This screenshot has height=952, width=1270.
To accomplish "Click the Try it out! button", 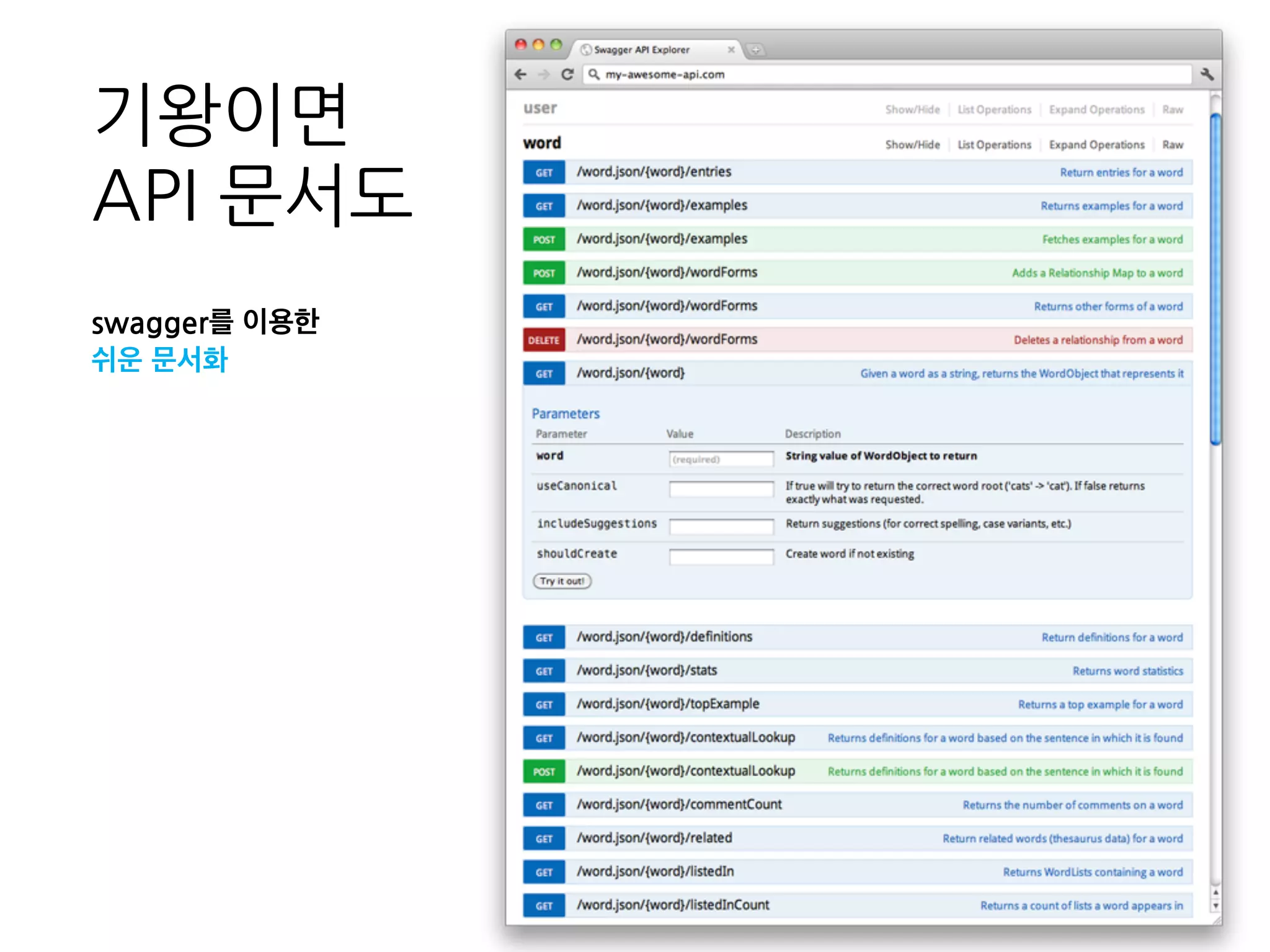I will (562, 581).
